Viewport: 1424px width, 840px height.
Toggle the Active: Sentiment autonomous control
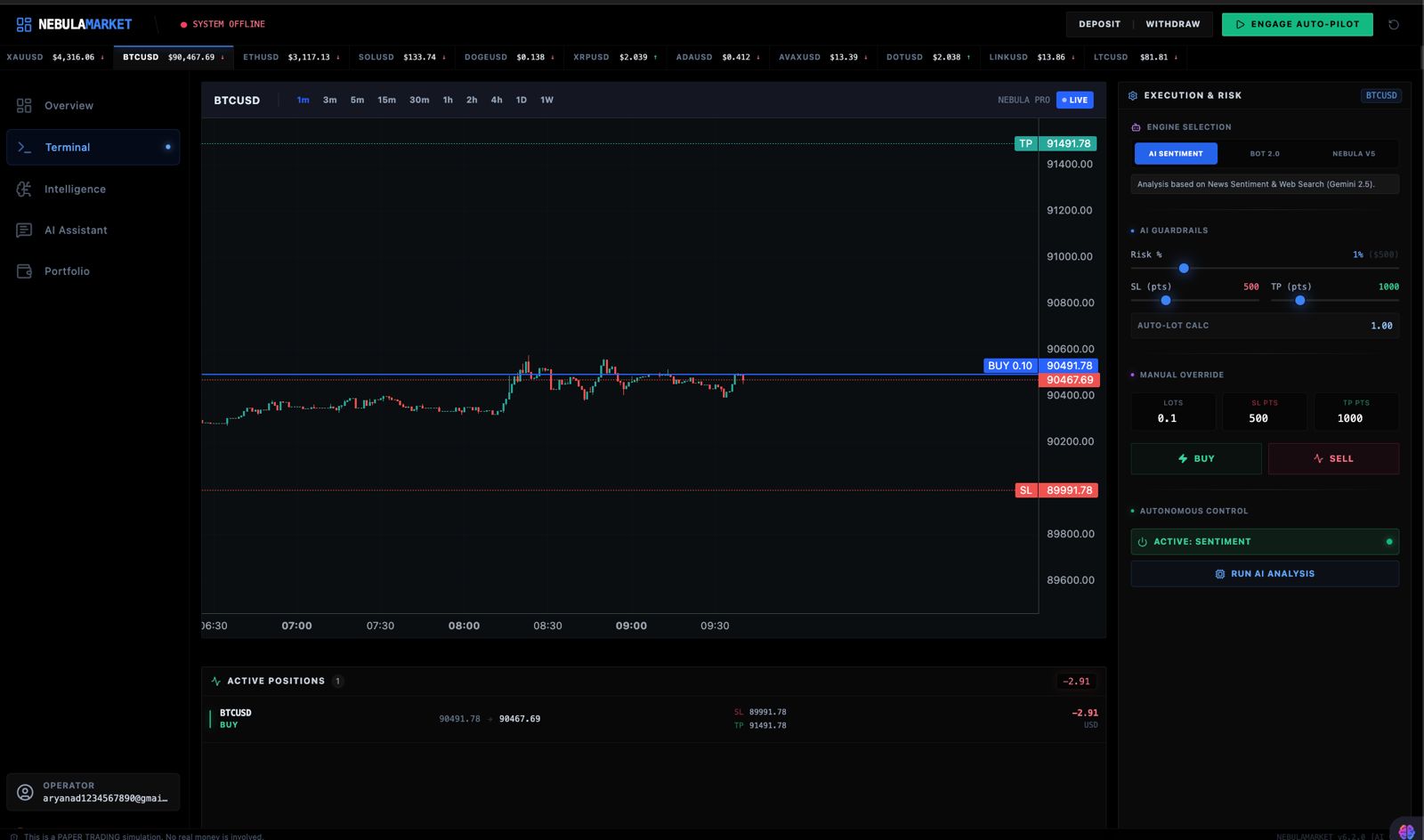click(1264, 542)
